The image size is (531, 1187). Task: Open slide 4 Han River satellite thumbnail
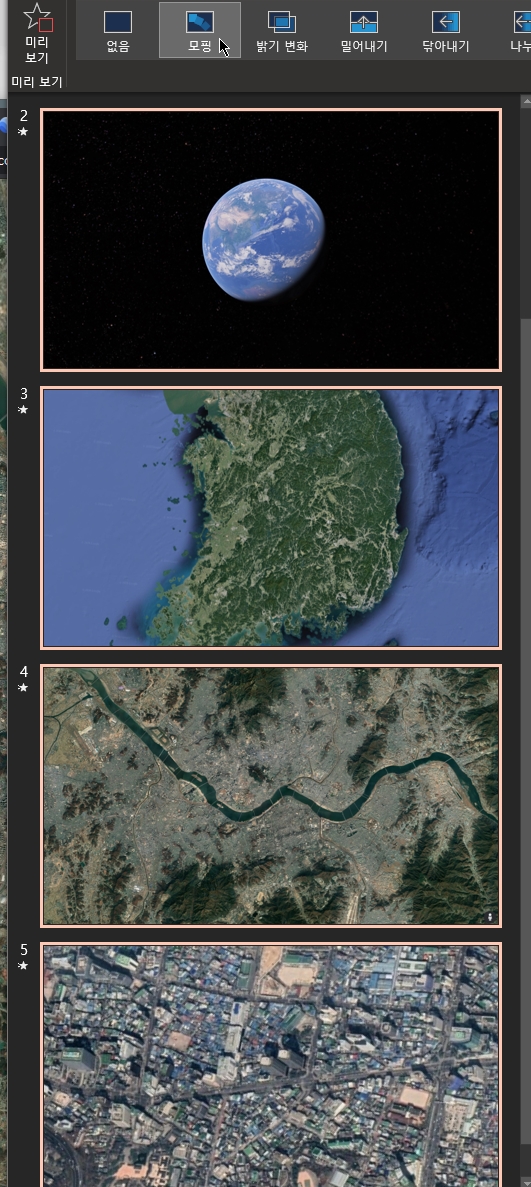click(x=271, y=796)
